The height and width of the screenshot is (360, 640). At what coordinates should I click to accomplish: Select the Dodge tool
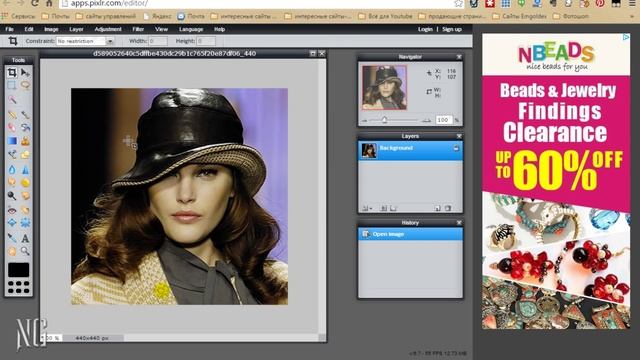12,196
